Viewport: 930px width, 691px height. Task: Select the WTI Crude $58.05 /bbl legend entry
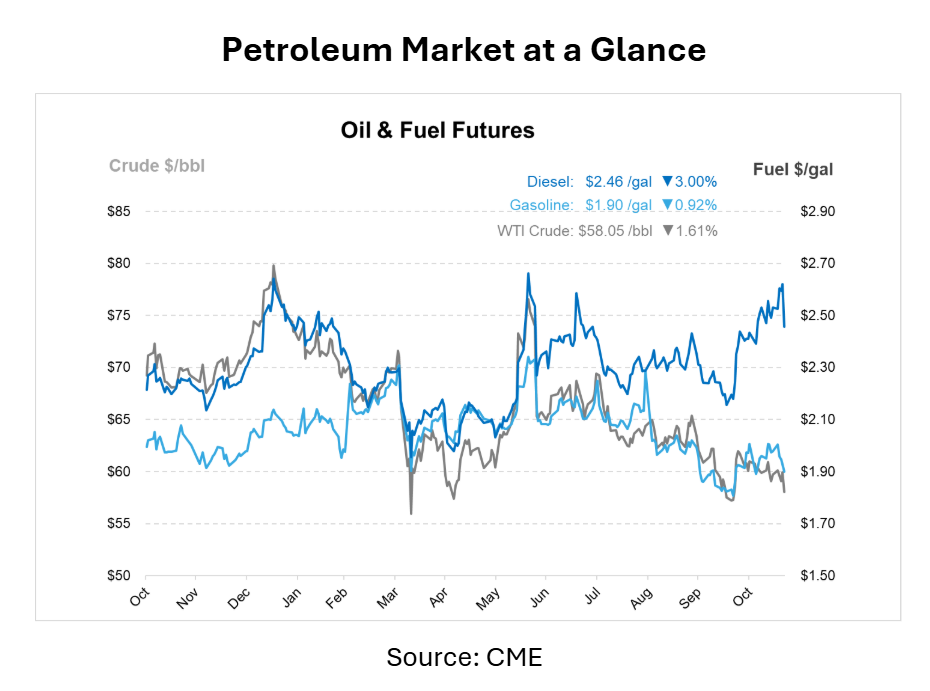pyautogui.click(x=575, y=231)
